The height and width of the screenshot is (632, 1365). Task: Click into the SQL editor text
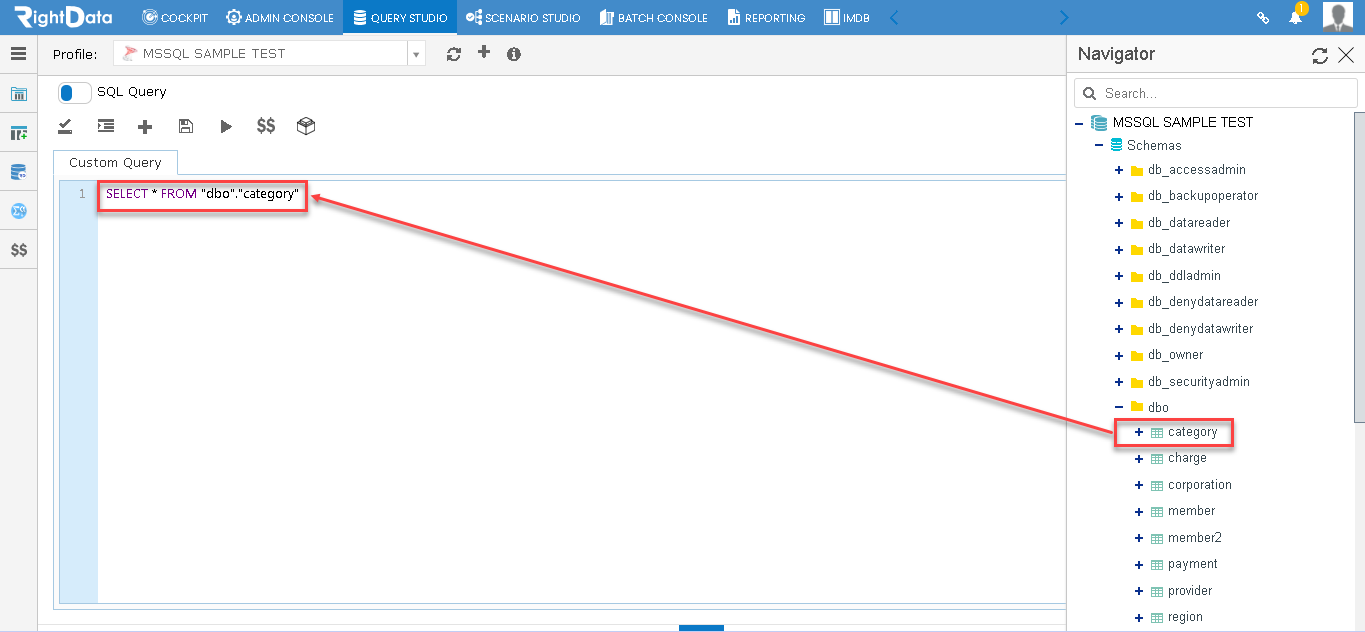click(x=202, y=194)
